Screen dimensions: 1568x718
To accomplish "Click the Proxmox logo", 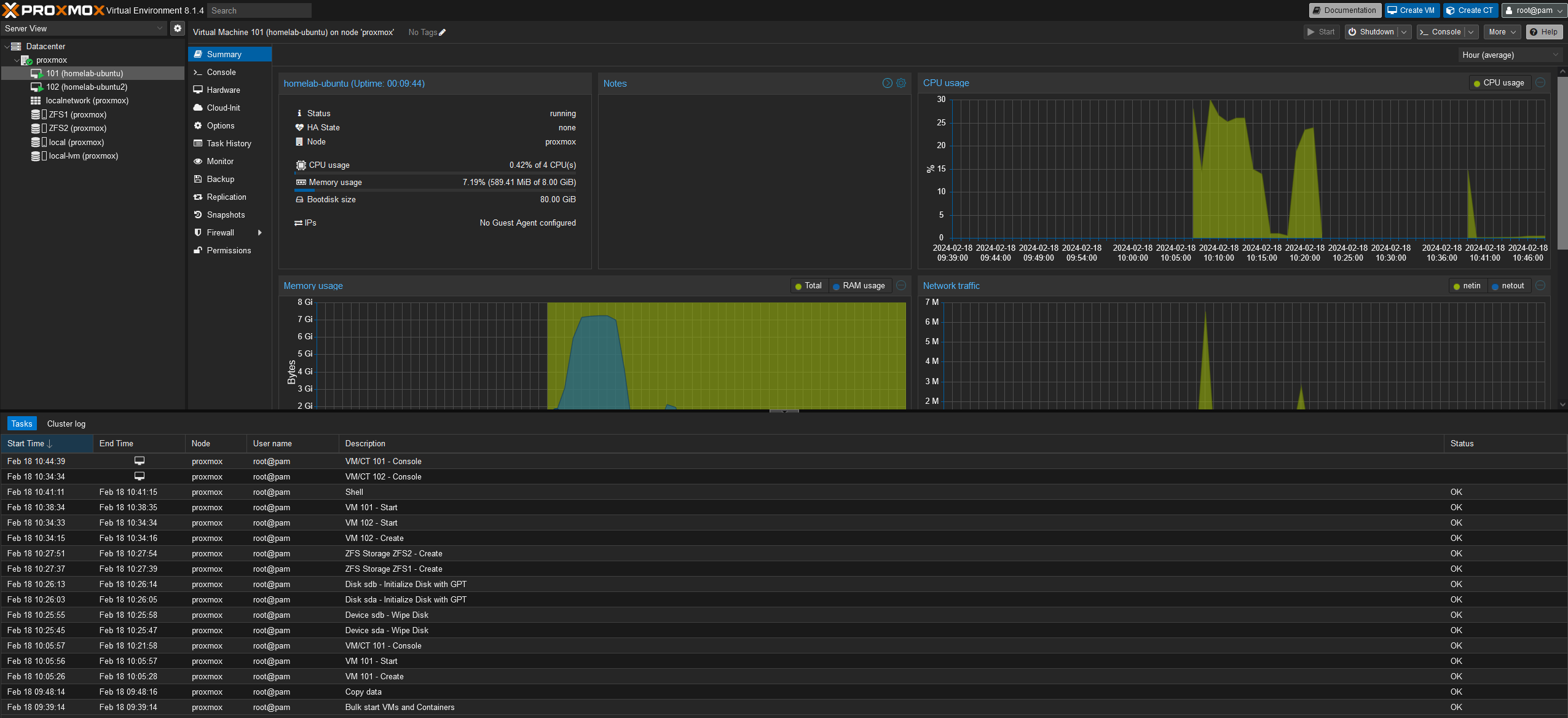I will click(53, 10).
